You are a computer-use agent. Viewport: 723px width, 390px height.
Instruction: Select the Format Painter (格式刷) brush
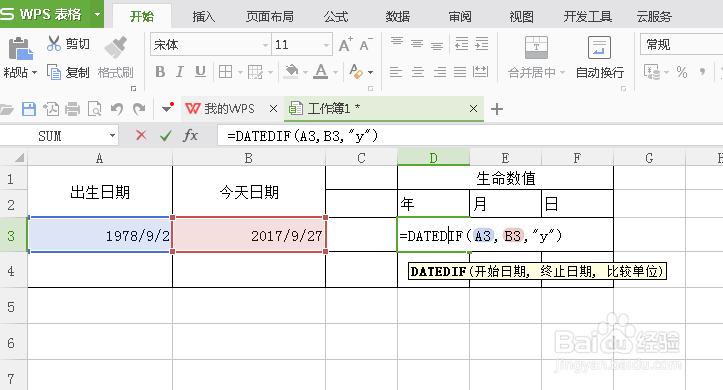(x=116, y=58)
